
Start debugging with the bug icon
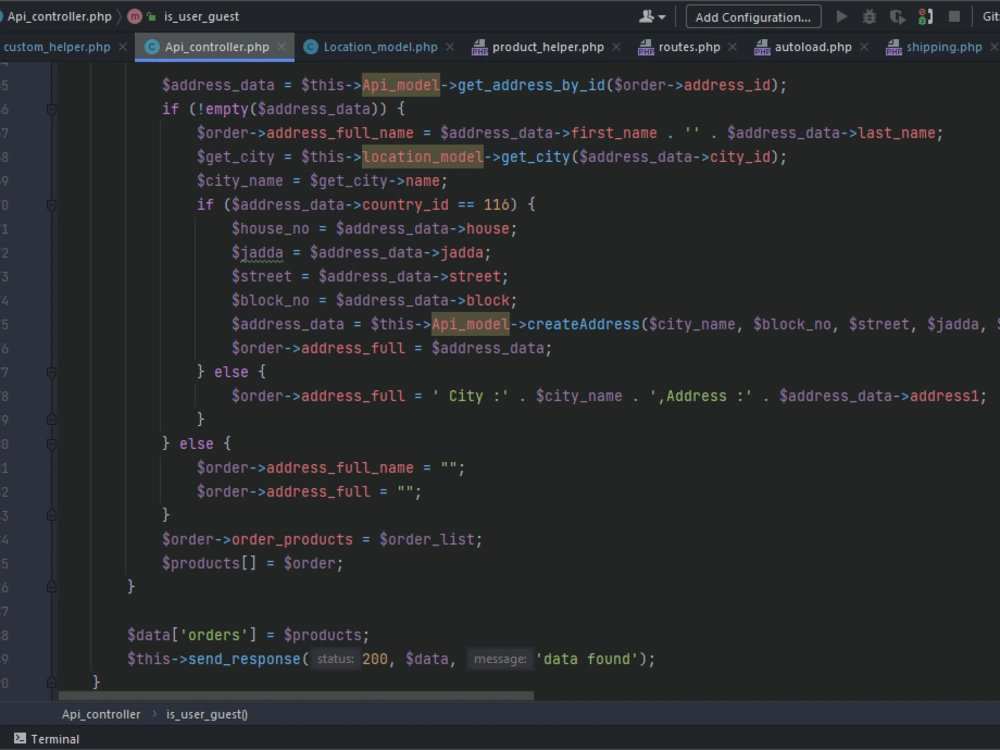pos(869,17)
